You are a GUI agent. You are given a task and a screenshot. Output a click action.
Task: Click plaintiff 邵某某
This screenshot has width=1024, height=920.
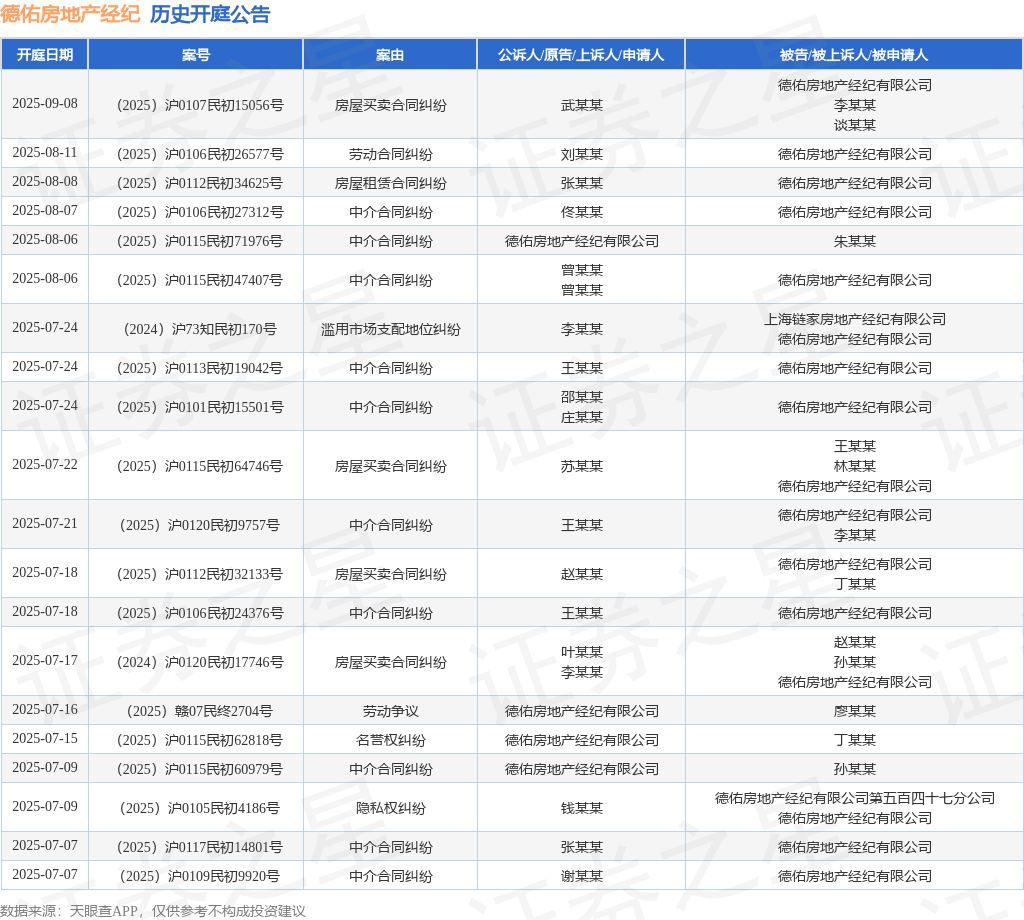pos(581,397)
